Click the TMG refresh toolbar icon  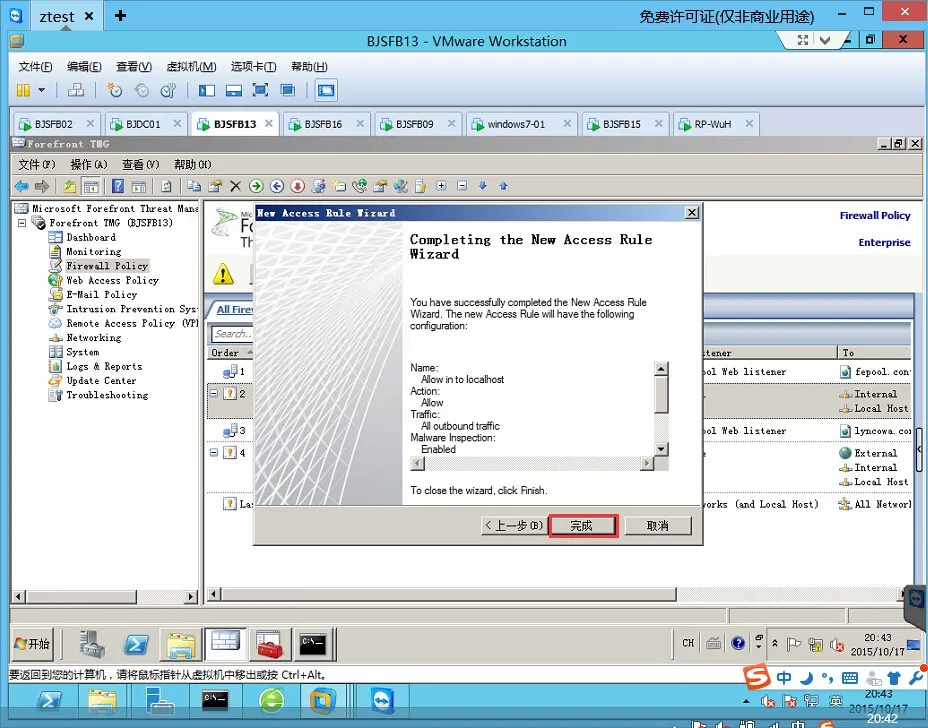tap(166, 186)
